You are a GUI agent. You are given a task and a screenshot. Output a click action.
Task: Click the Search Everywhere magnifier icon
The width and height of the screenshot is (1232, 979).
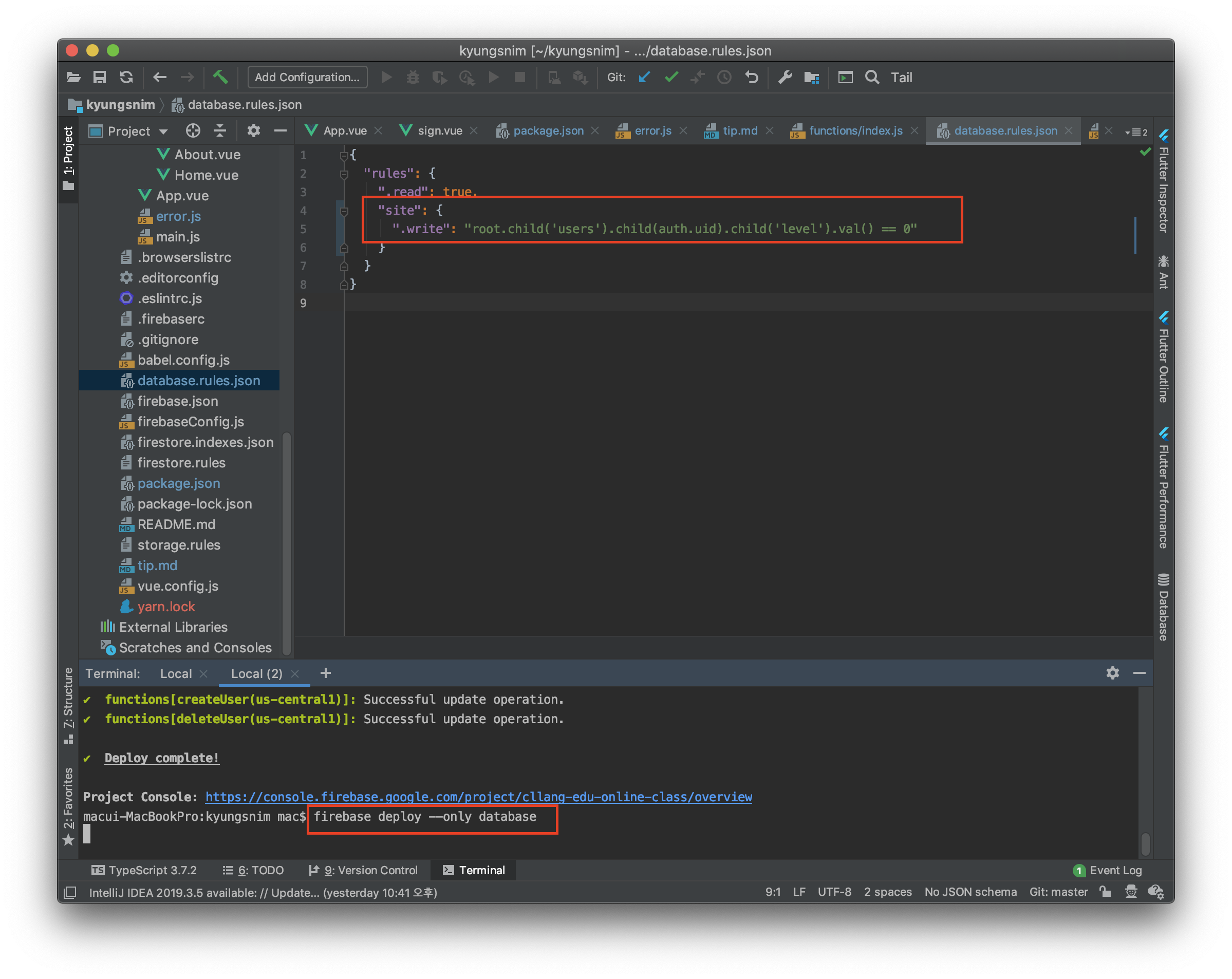coord(871,77)
